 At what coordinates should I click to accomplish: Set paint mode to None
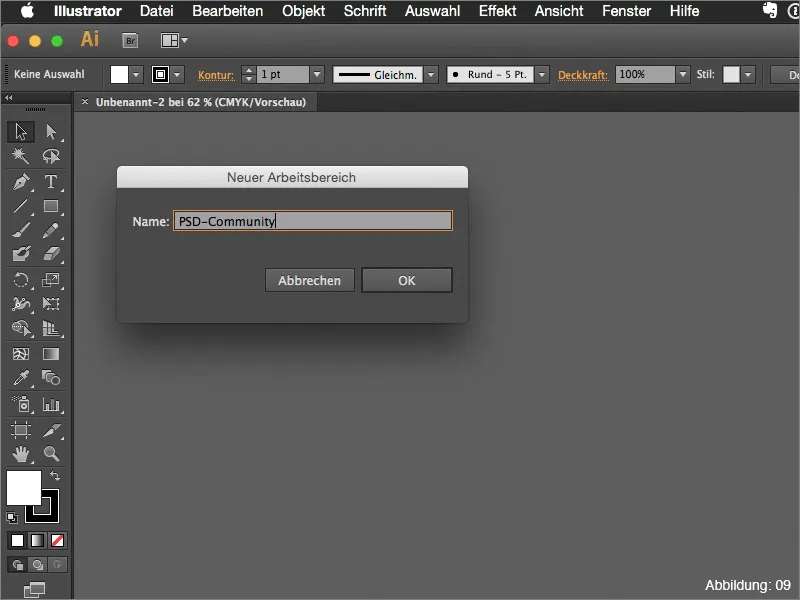(57, 540)
